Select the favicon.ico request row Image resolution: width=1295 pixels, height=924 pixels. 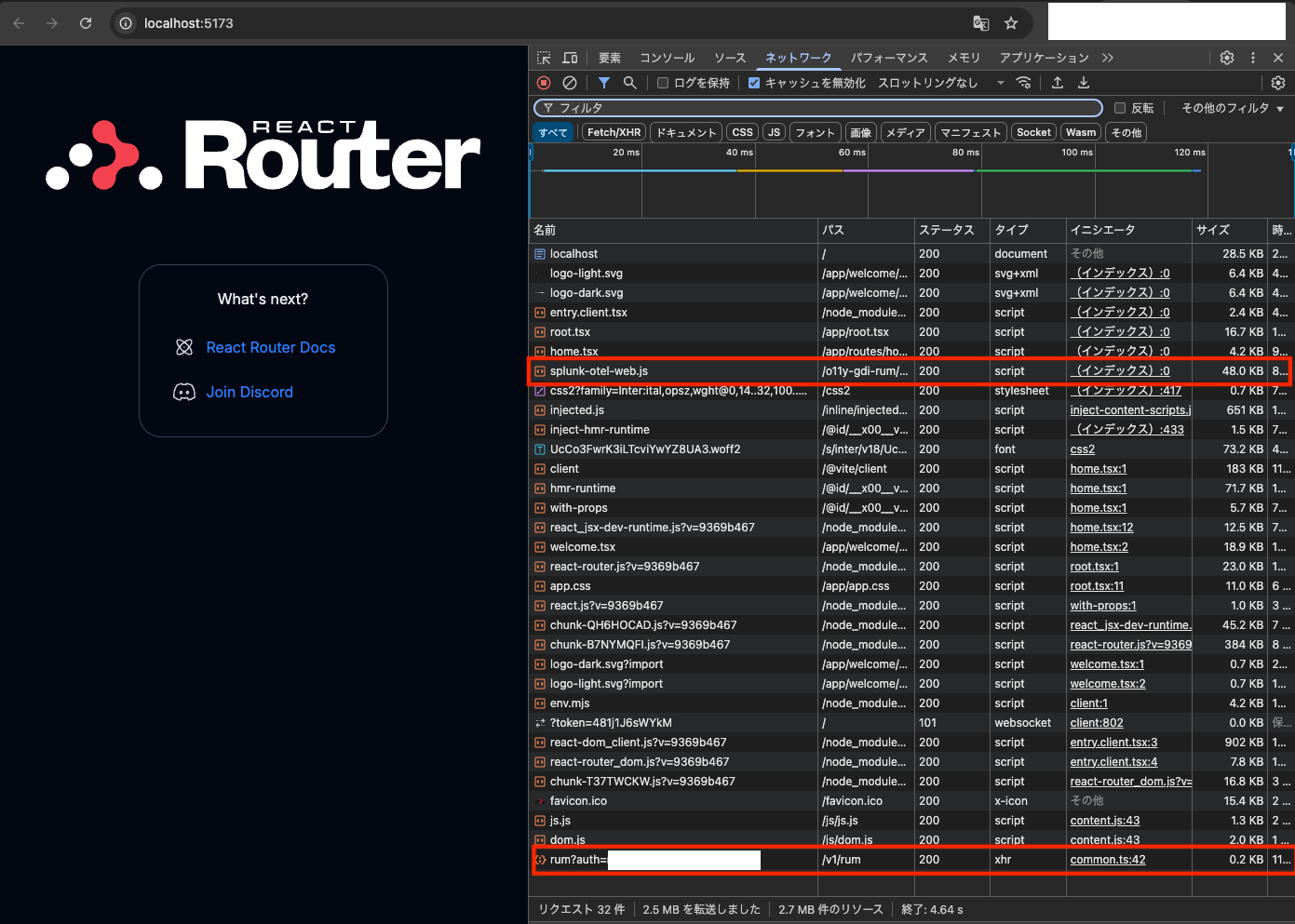coord(910,801)
